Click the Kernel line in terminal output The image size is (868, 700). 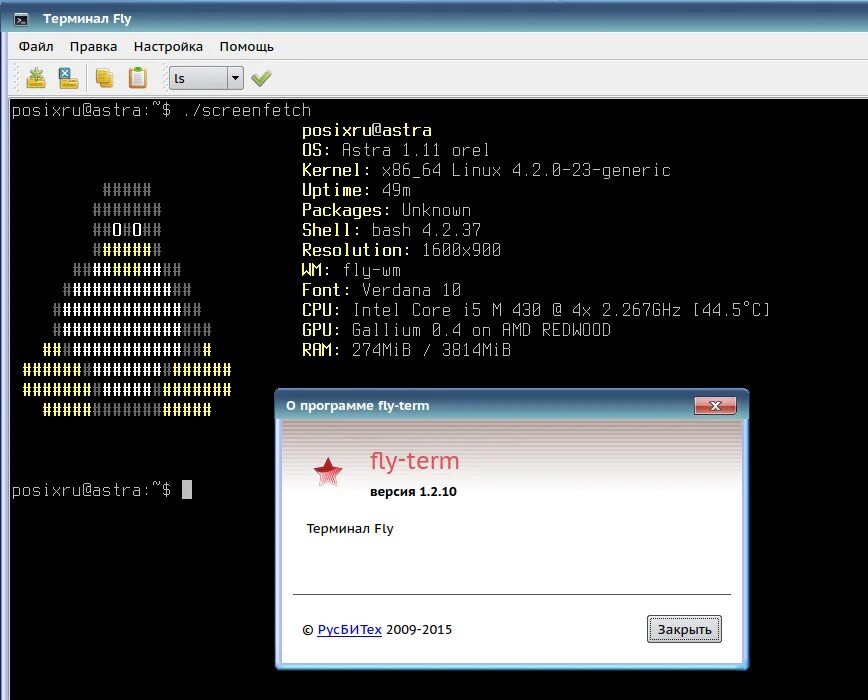tap(486, 170)
